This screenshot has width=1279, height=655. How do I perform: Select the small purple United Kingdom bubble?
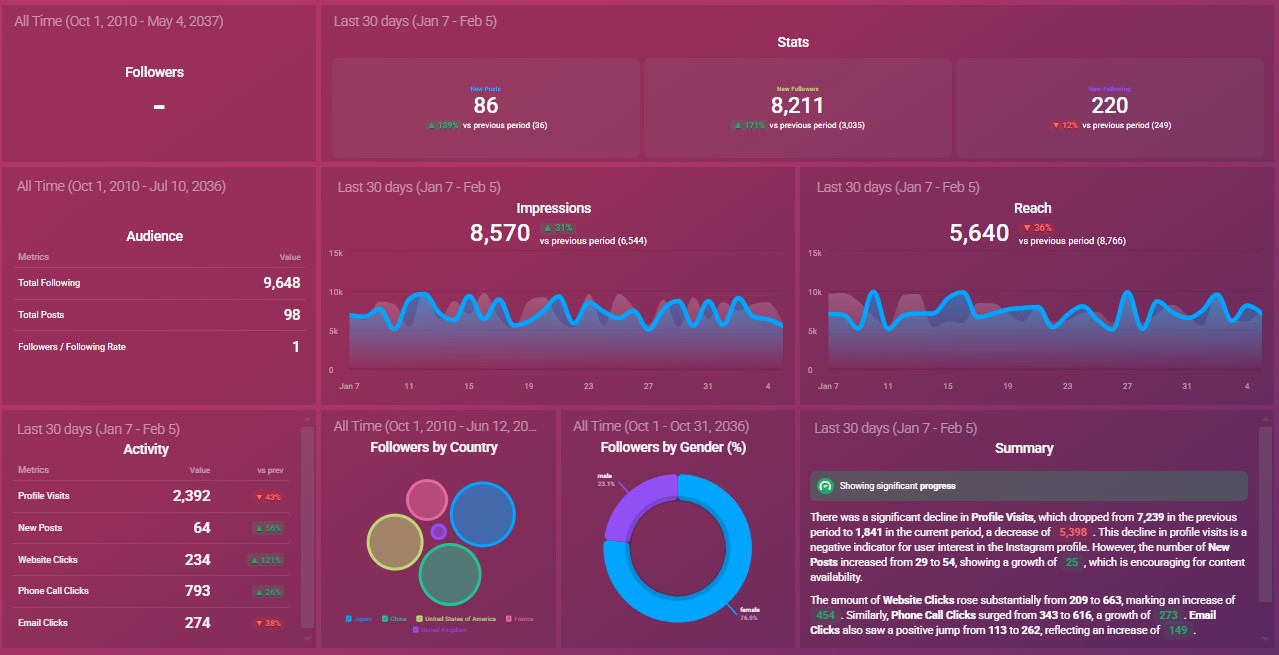438,531
